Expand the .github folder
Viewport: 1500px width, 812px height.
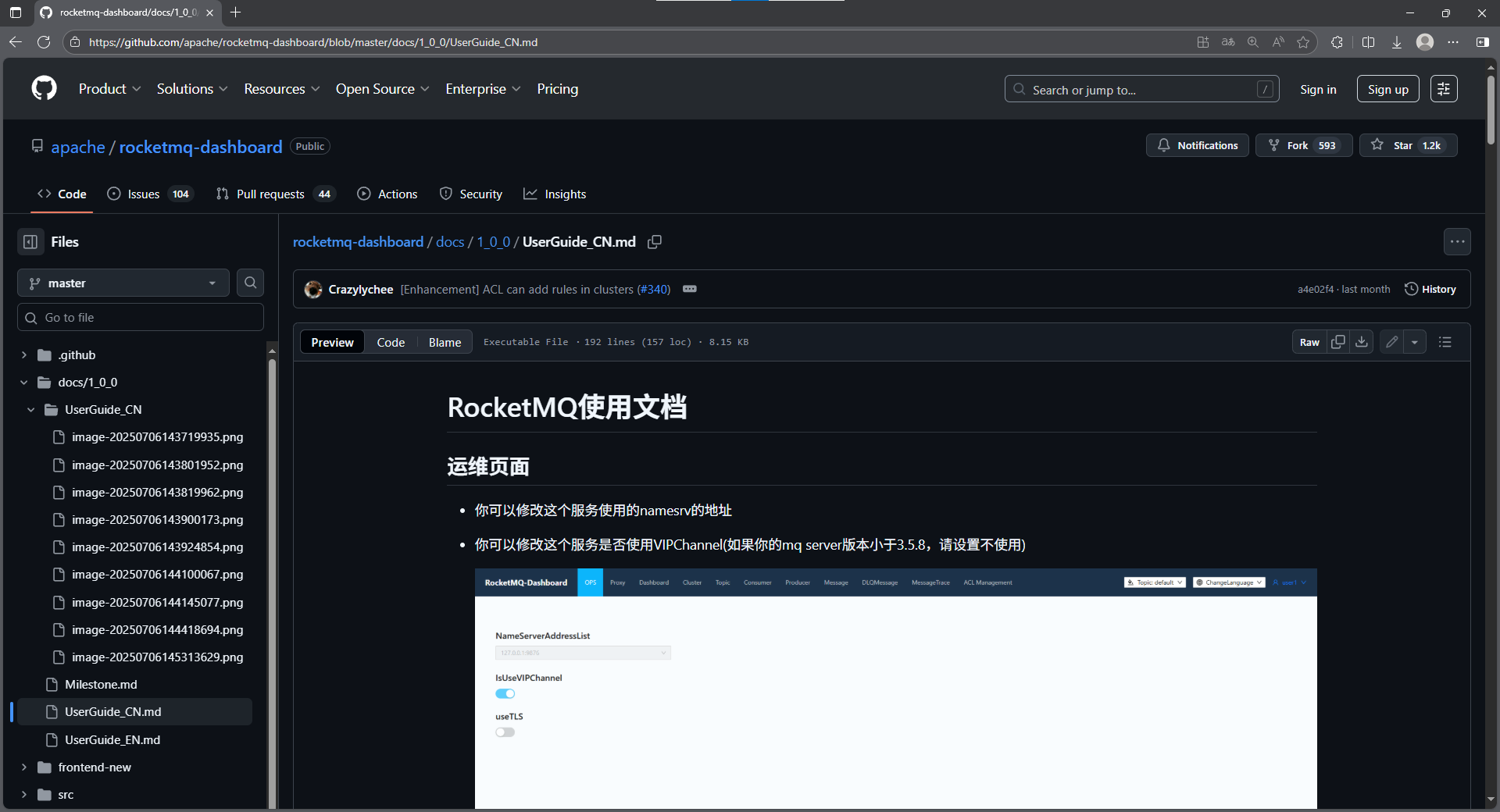pos(24,354)
